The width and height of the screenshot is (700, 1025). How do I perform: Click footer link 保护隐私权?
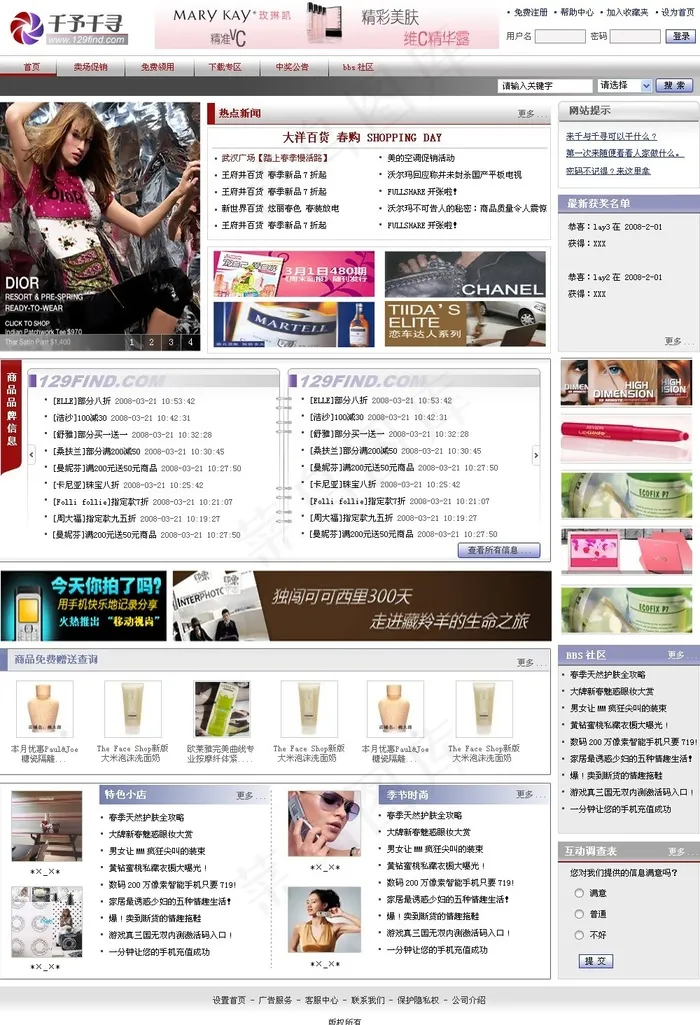tap(418, 1000)
